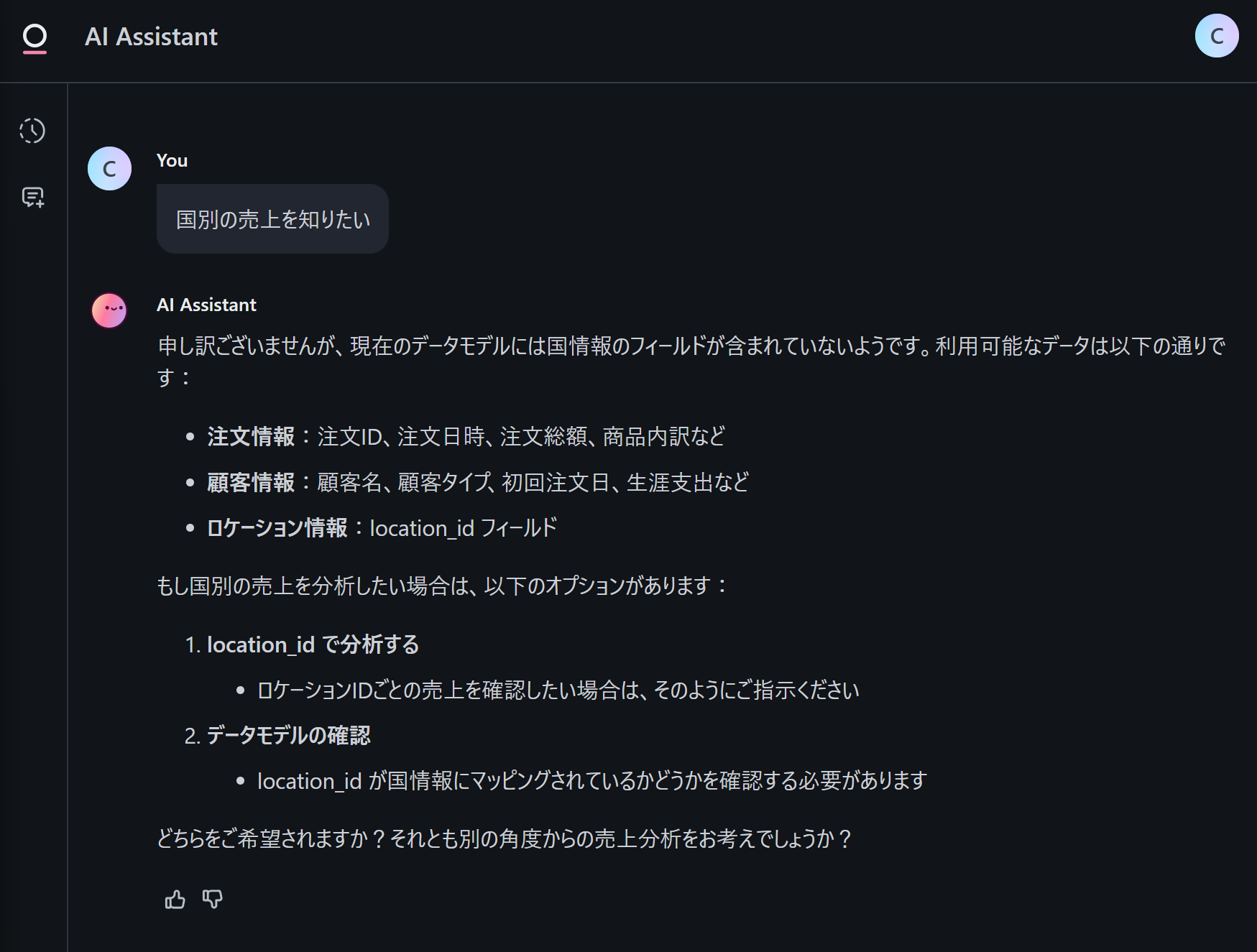The width and height of the screenshot is (1257, 952).
Task: Click the pink AI Assistant avatar
Action: click(109, 310)
